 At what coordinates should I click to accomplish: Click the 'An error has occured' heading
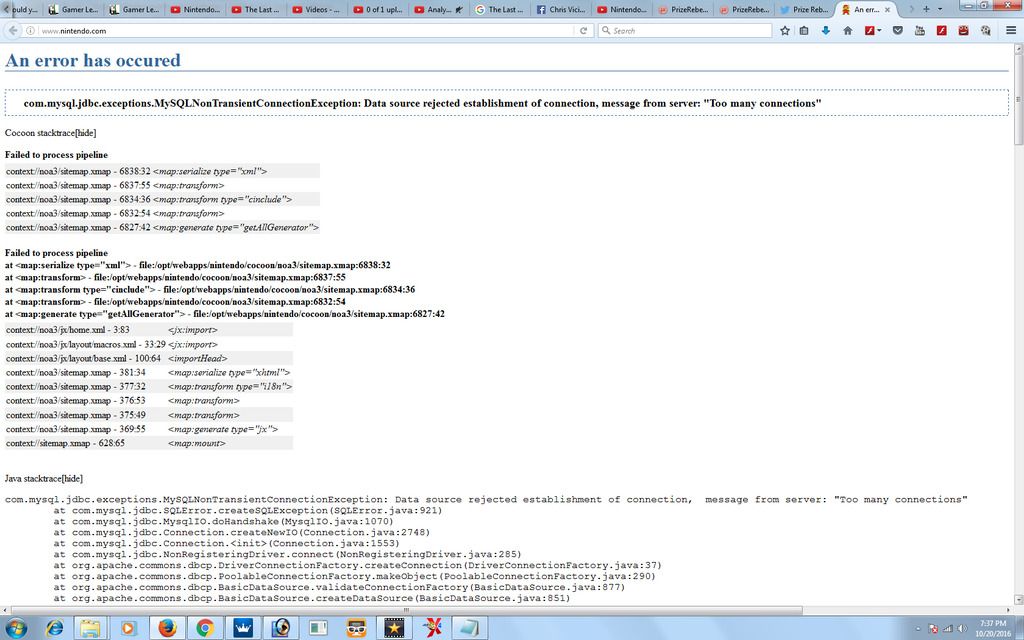[93, 60]
